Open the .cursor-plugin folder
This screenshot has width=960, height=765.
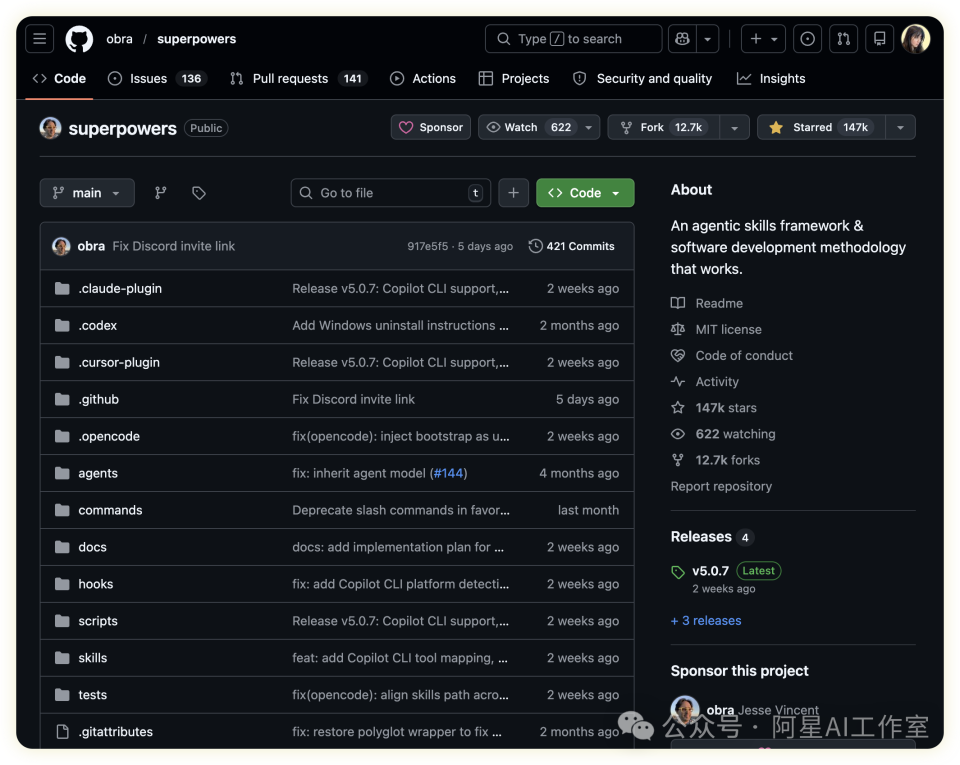[119, 362]
